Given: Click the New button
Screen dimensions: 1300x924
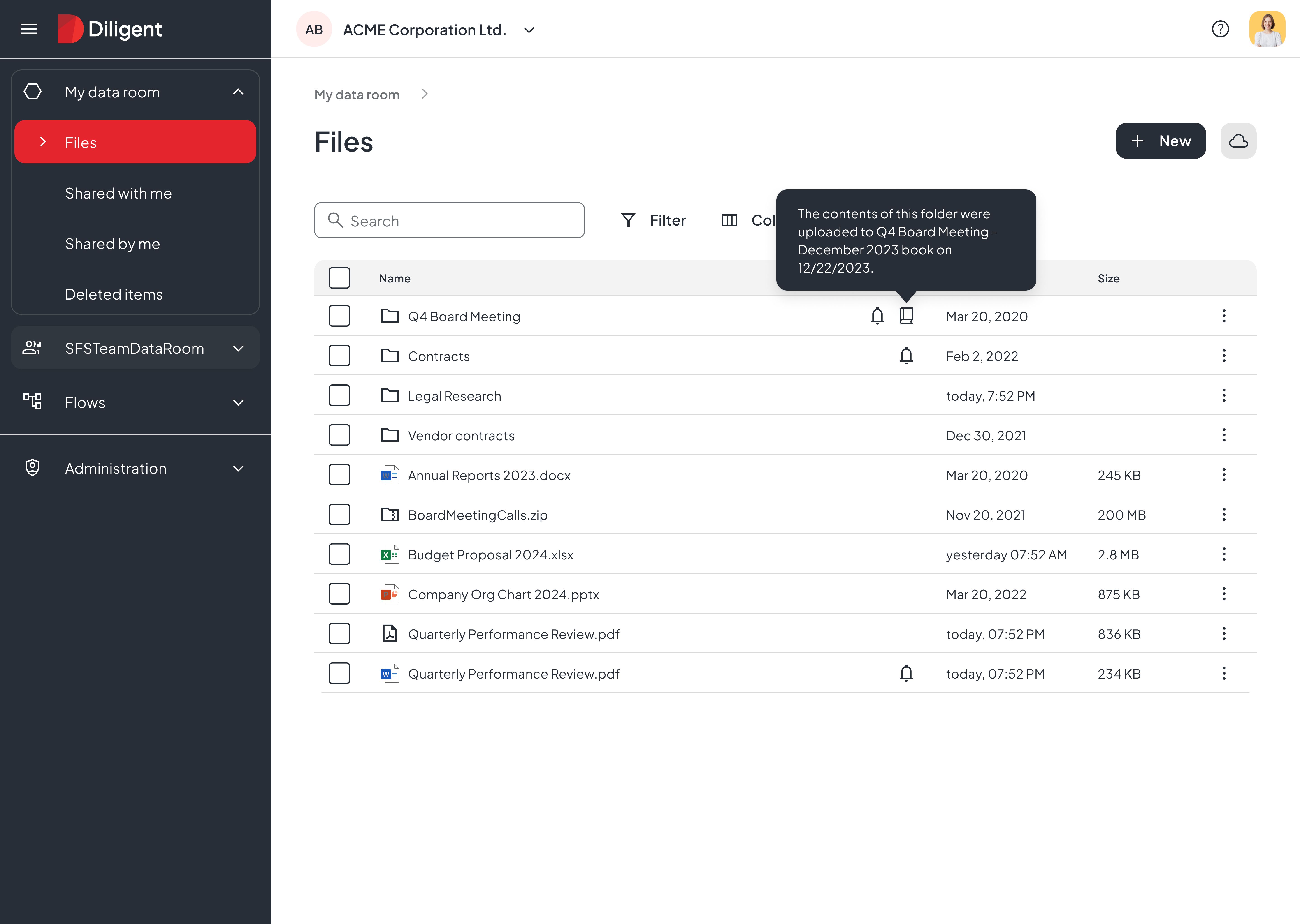Looking at the screenshot, I should (1160, 141).
